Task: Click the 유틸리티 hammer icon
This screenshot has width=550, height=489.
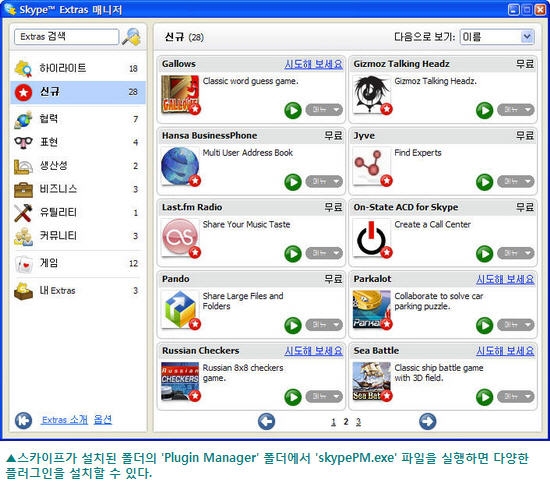Action: point(23,213)
